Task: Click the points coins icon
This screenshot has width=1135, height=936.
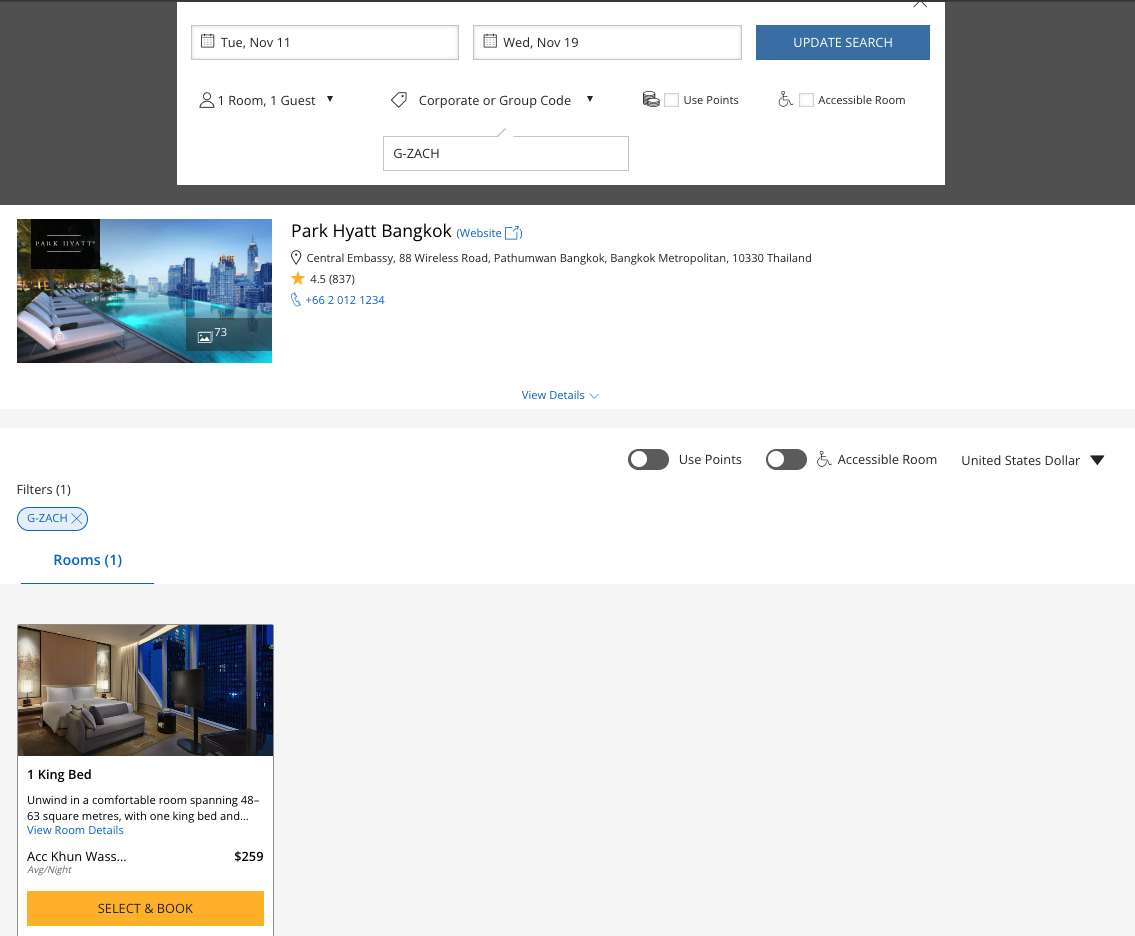Action: 651,100
